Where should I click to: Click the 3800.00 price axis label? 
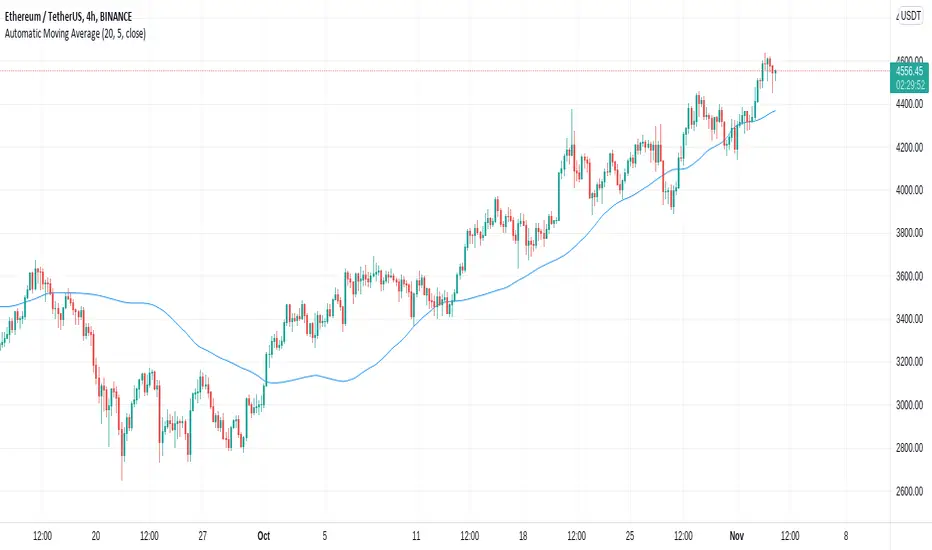point(908,233)
